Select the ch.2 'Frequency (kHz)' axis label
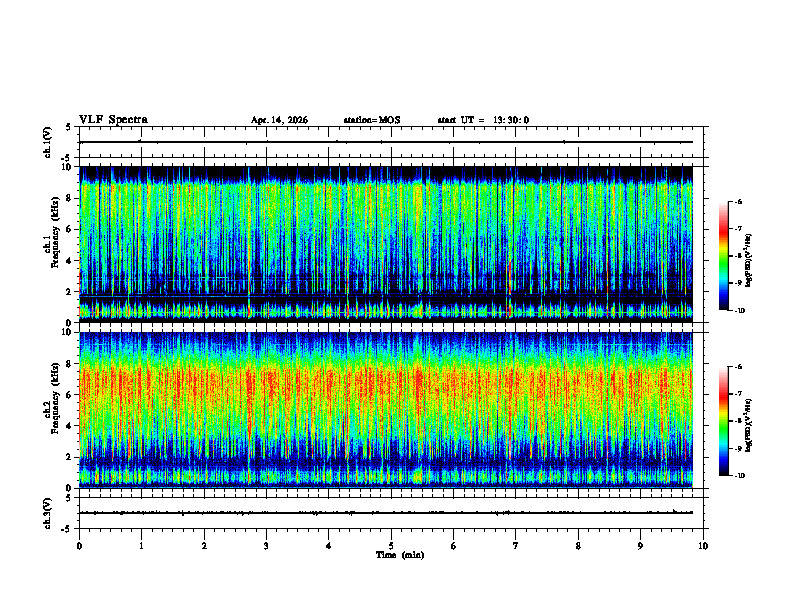The width and height of the screenshot is (792, 612). point(55,398)
